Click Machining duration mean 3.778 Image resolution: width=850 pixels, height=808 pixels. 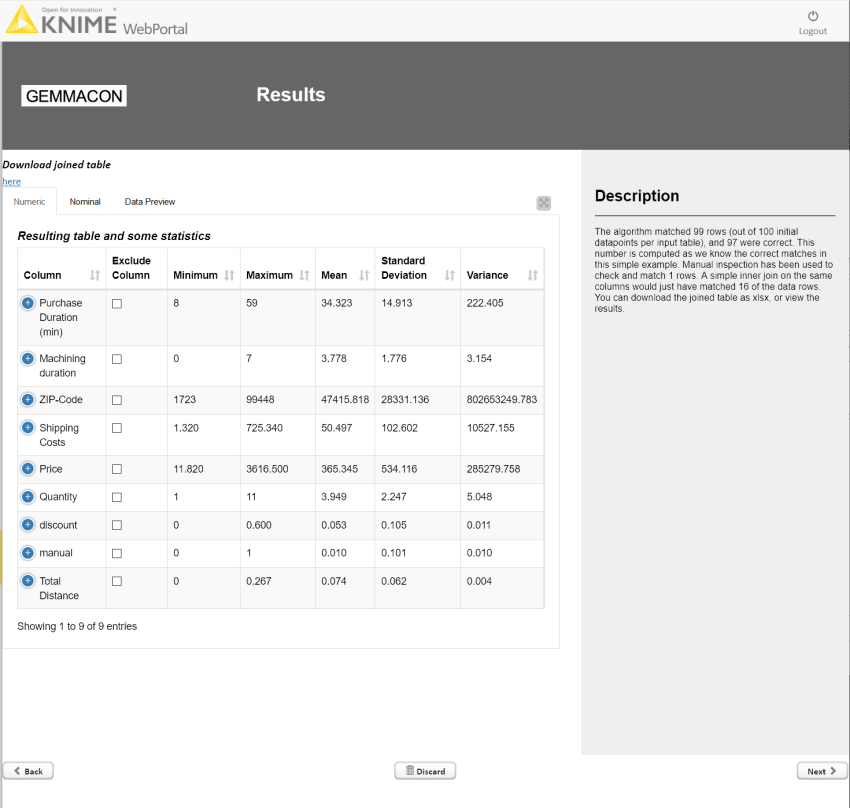334,358
